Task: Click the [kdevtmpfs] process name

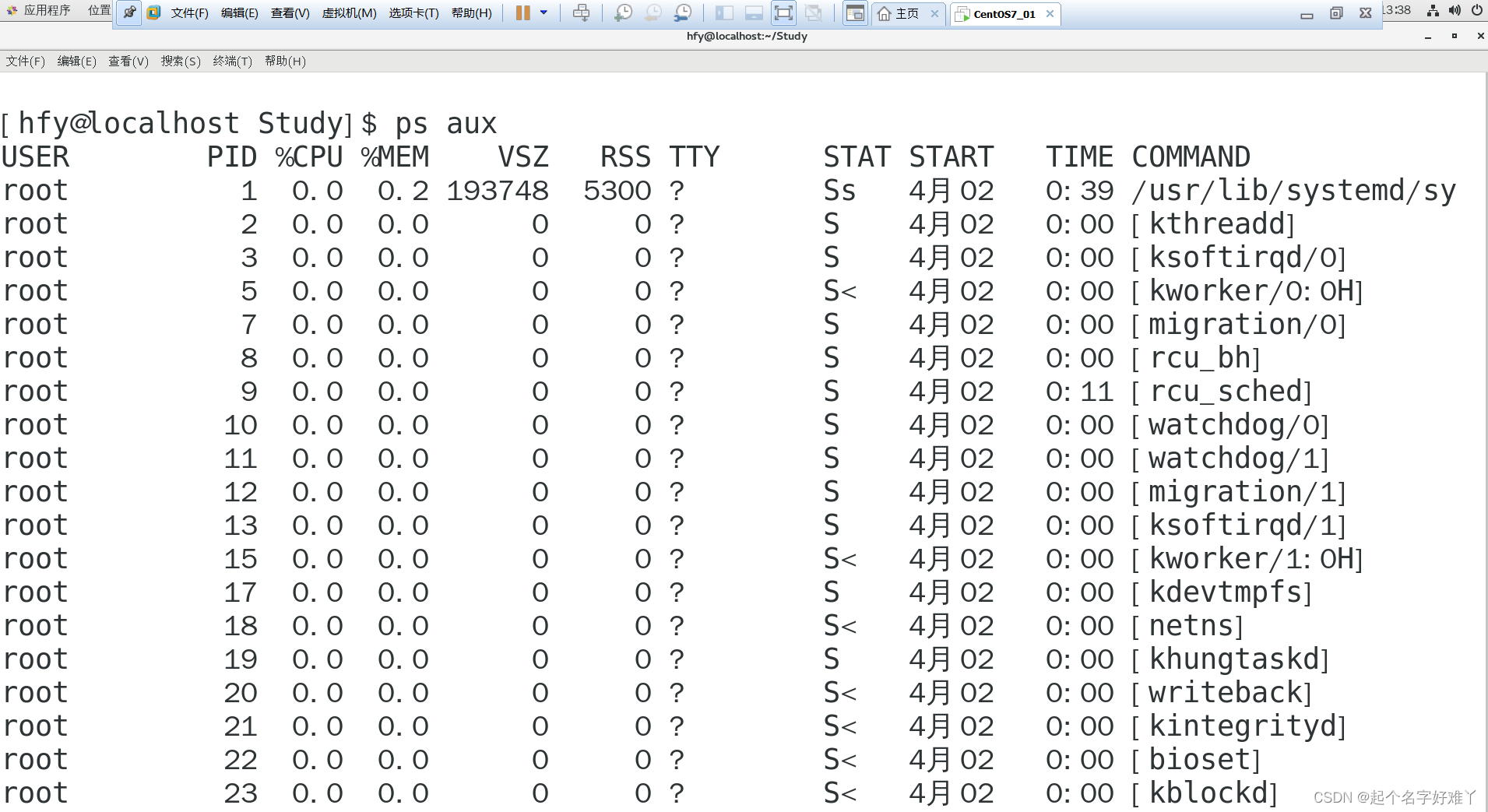Action: [x=1222, y=592]
